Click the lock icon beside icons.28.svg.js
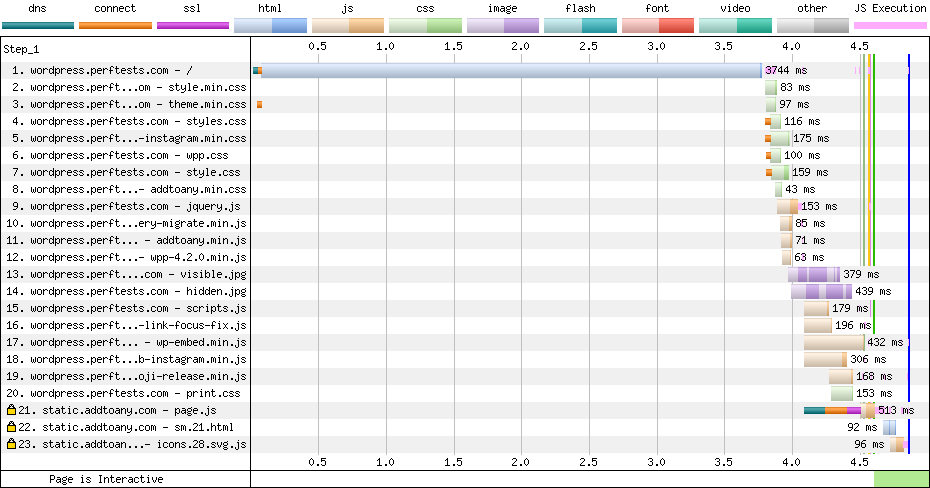The height and width of the screenshot is (488, 930). (11, 444)
